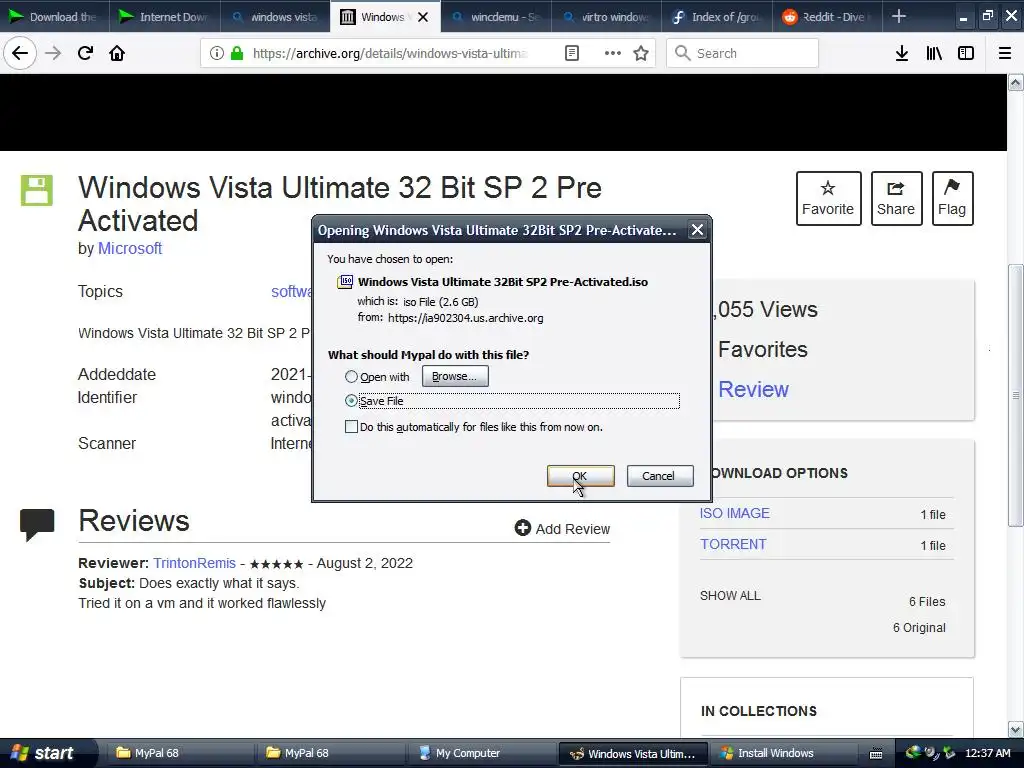This screenshot has height=768, width=1024.
Task: Open a new tab with the plus button
Action: (899, 16)
